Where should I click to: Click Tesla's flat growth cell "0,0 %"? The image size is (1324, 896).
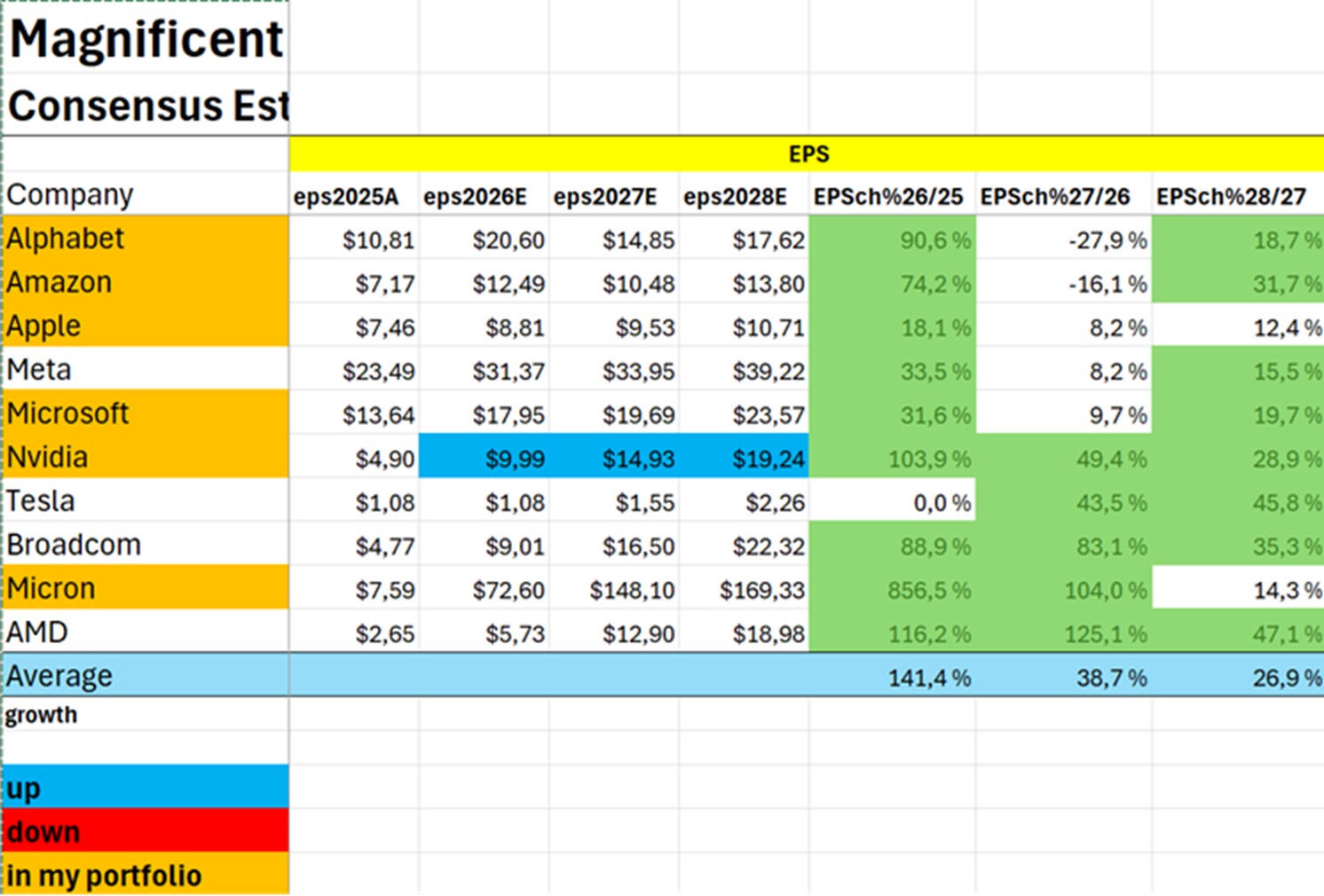(x=892, y=500)
